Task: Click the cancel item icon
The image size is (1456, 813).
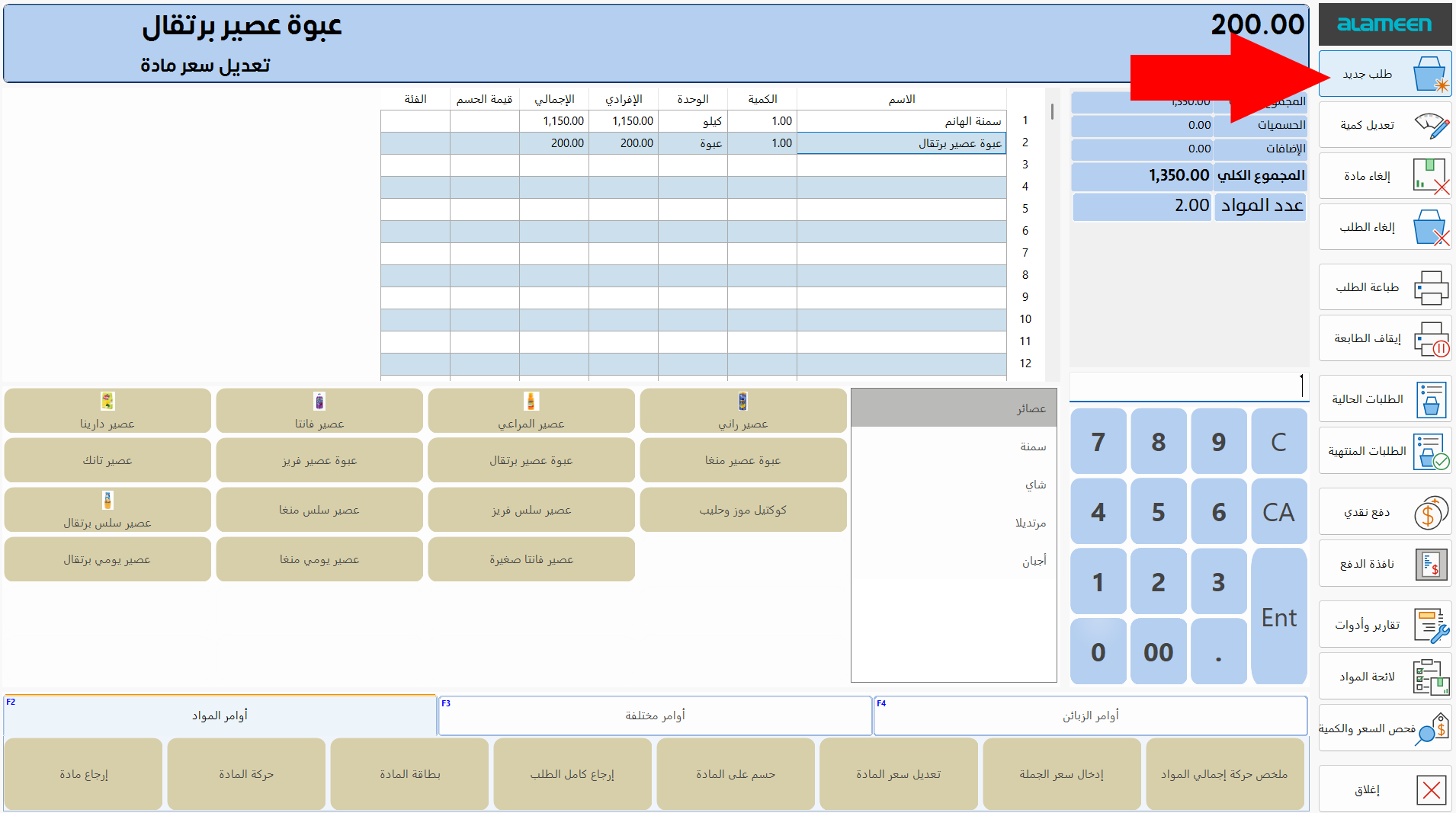Action: (x=1431, y=176)
